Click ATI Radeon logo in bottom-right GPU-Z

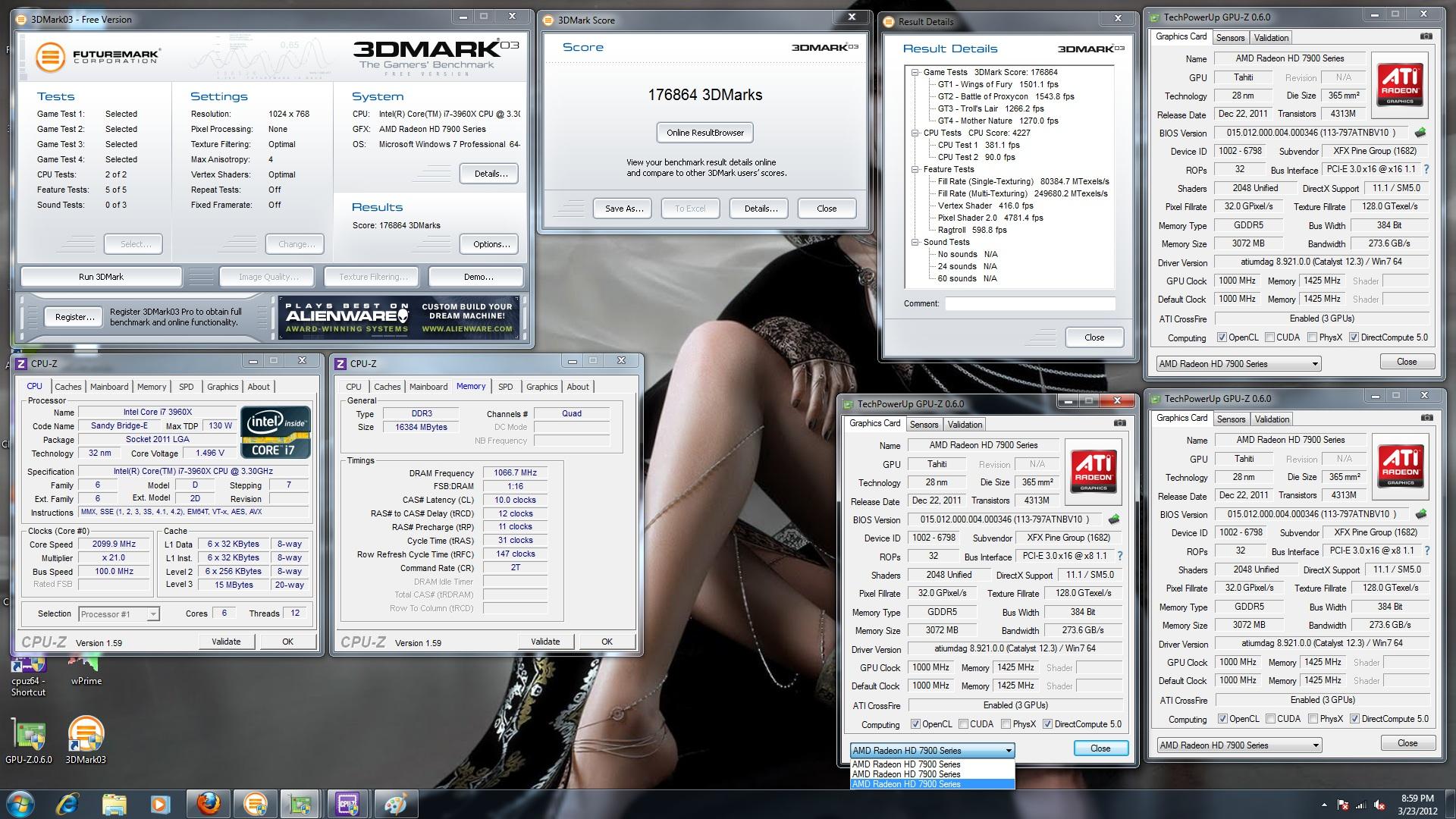click(1401, 465)
